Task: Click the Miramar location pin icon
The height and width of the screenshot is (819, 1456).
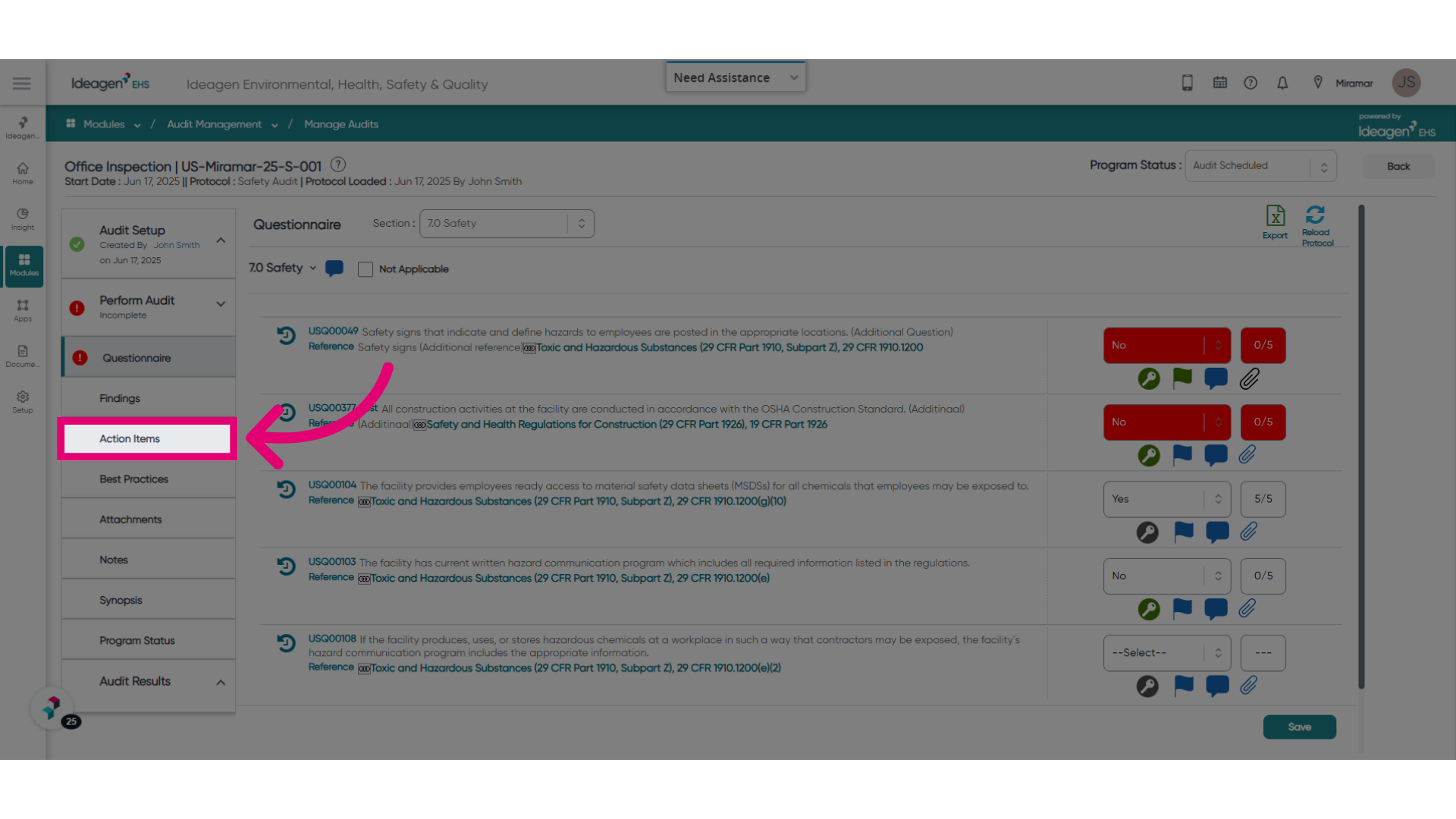Action: [x=1318, y=83]
